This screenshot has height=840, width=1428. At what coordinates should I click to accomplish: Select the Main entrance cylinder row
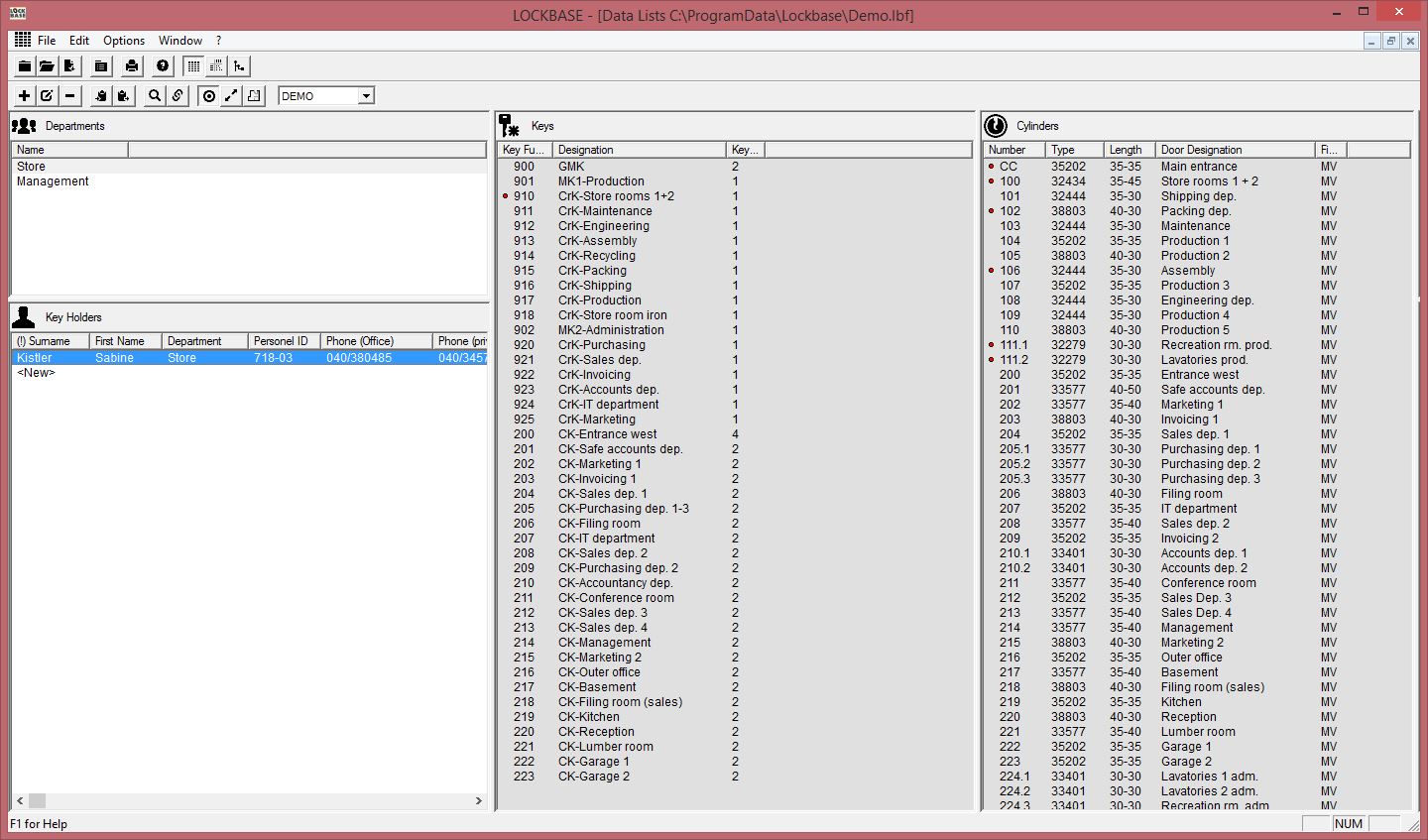pos(1197,167)
